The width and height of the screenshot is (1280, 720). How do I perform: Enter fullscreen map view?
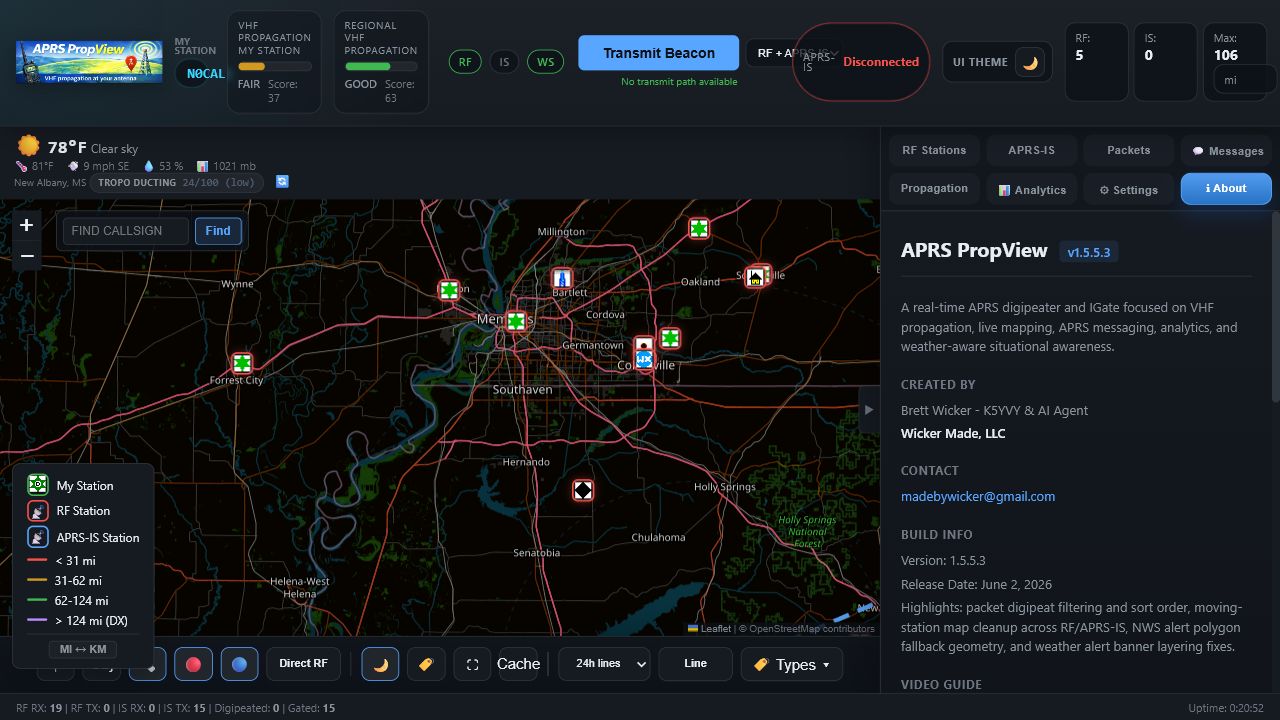click(472, 664)
